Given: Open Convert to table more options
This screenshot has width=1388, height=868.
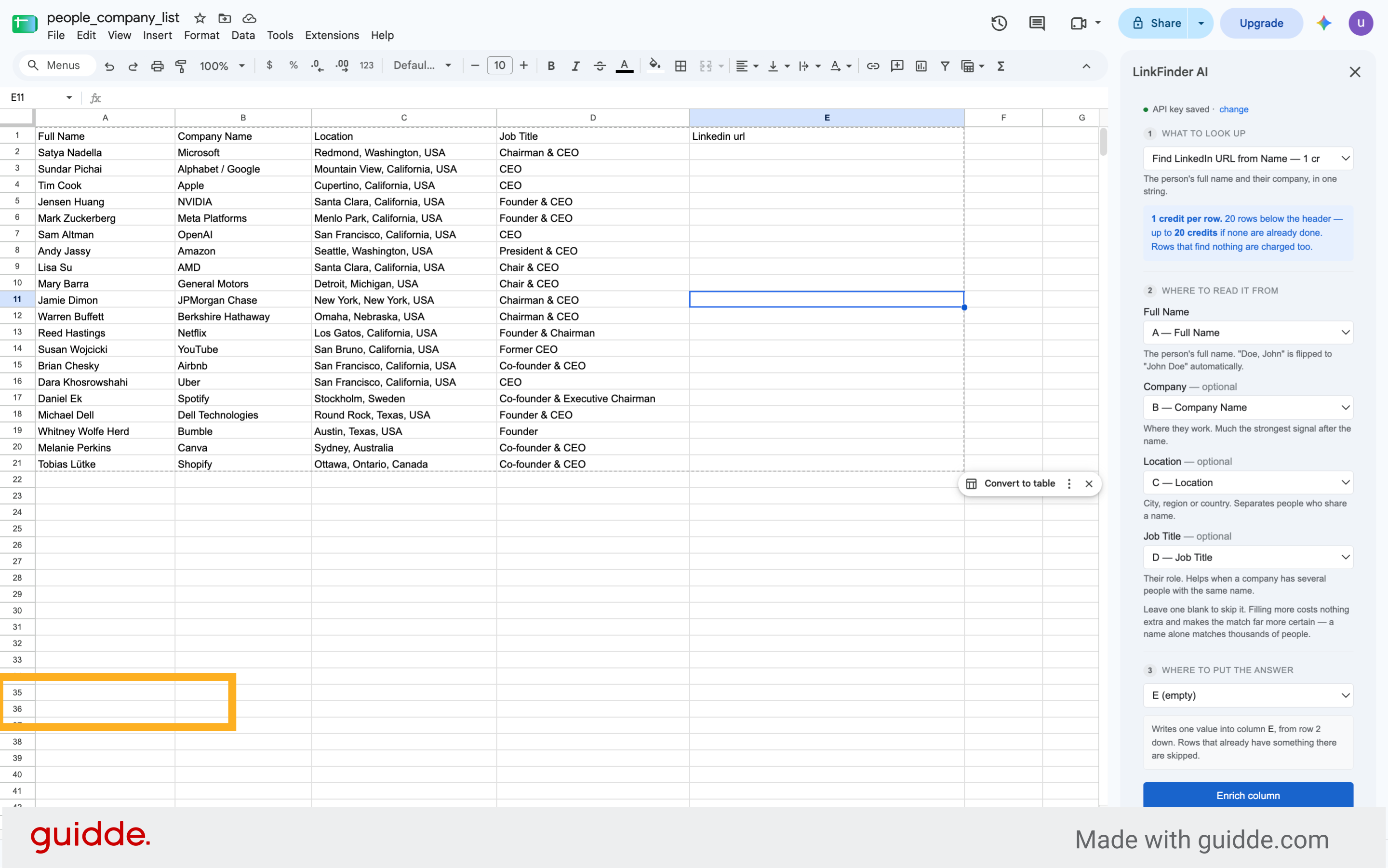Looking at the screenshot, I should pos(1069,483).
